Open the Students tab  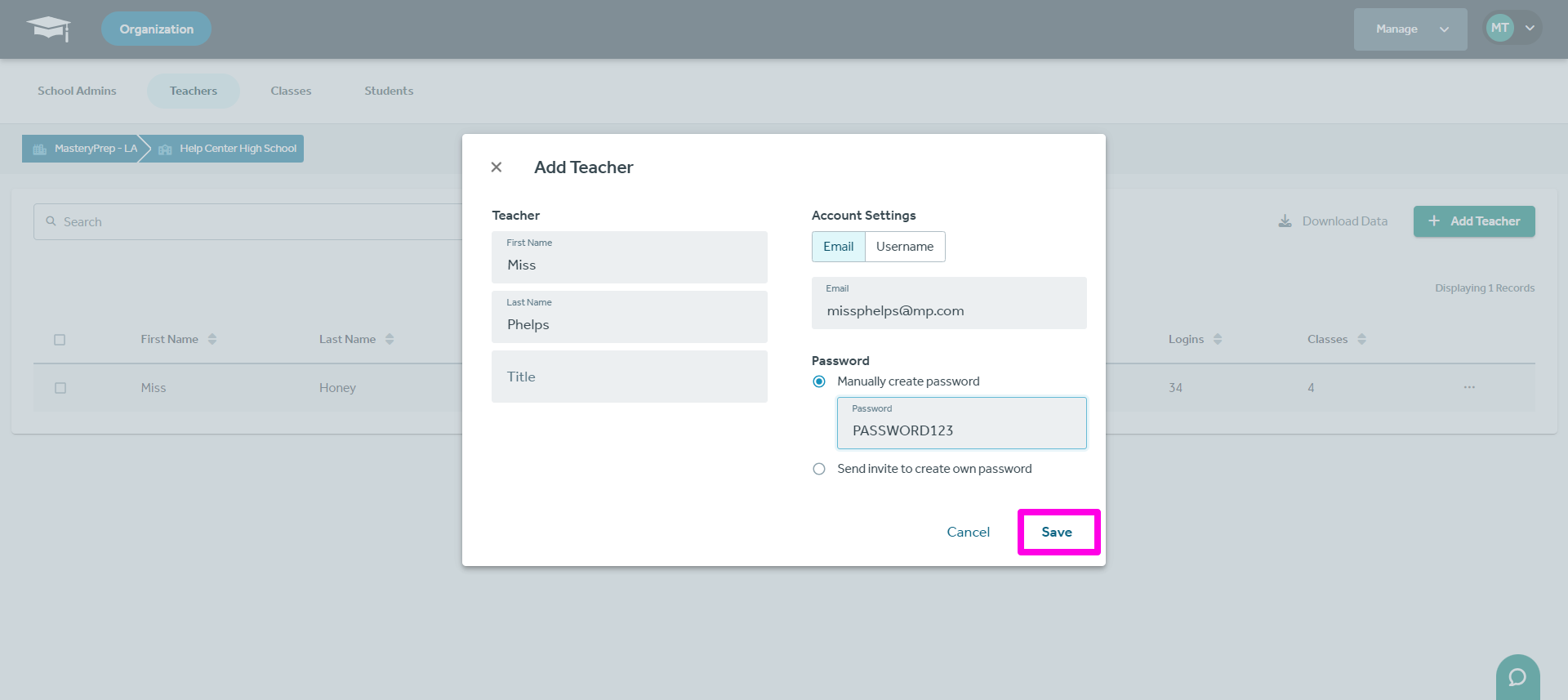389,91
